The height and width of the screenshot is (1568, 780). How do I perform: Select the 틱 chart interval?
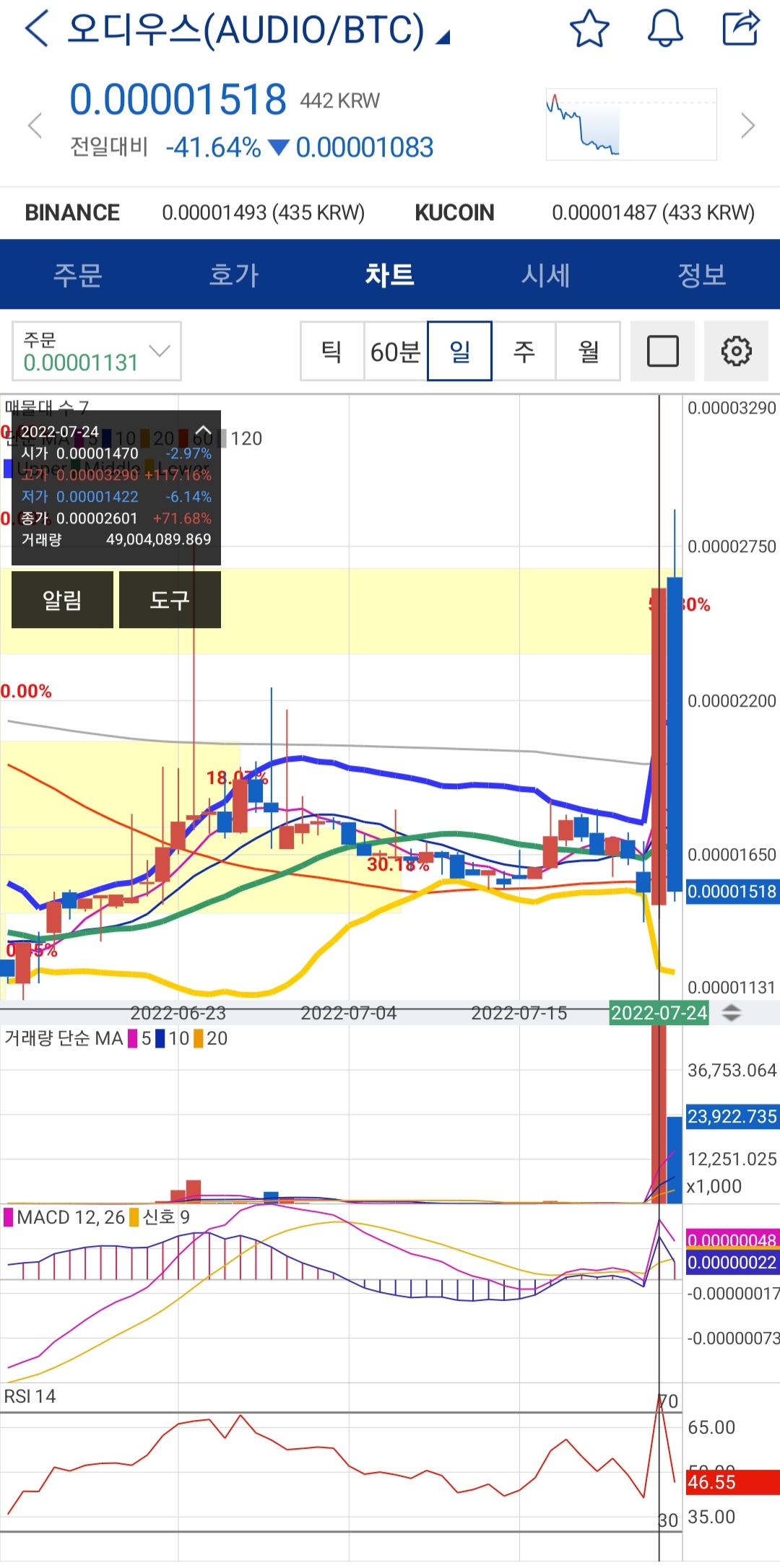332,352
